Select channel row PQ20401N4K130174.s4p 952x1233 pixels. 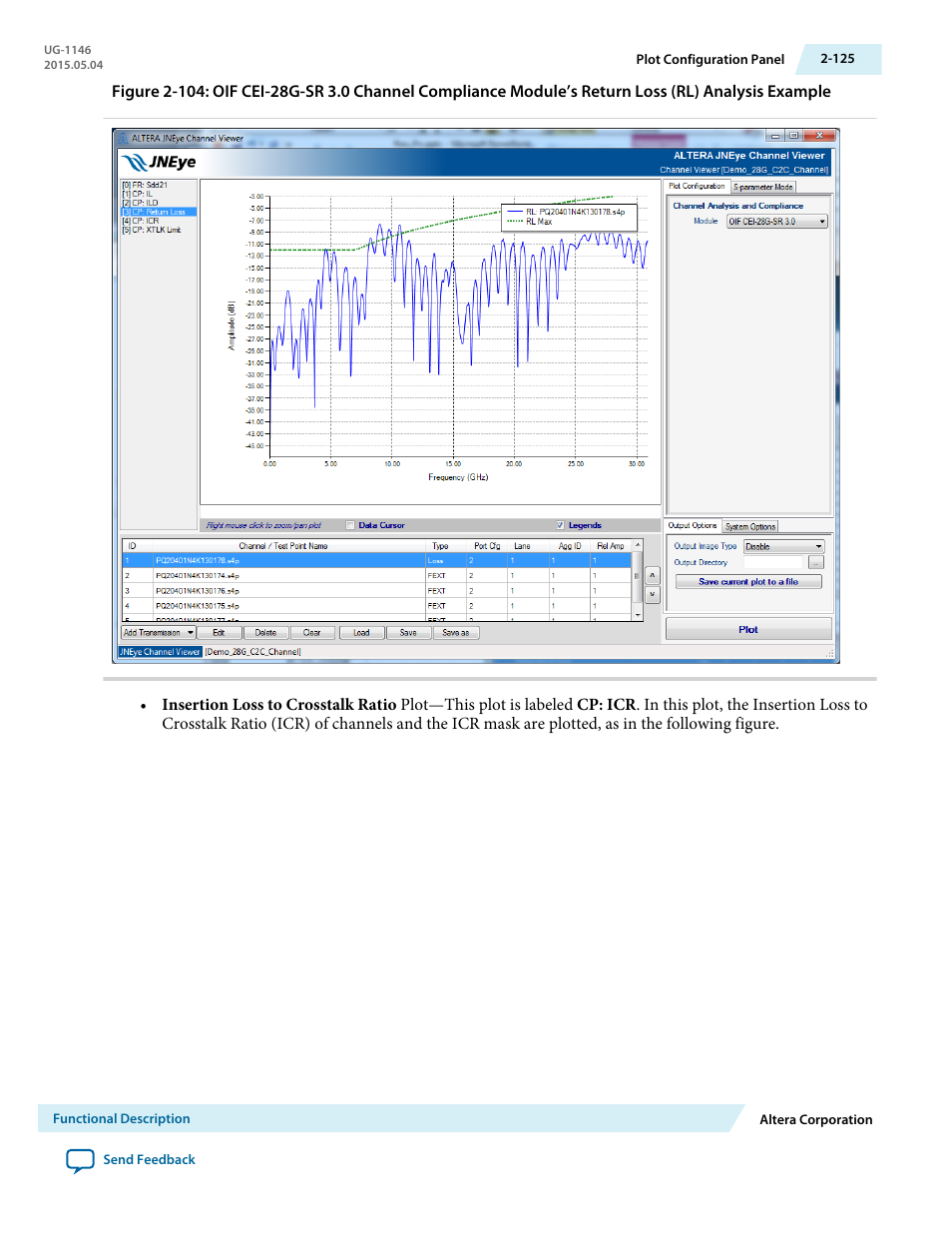[377, 576]
